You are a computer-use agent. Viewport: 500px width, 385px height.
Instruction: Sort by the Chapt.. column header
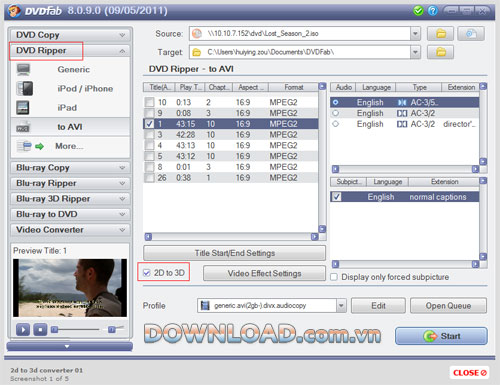tap(219, 87)
